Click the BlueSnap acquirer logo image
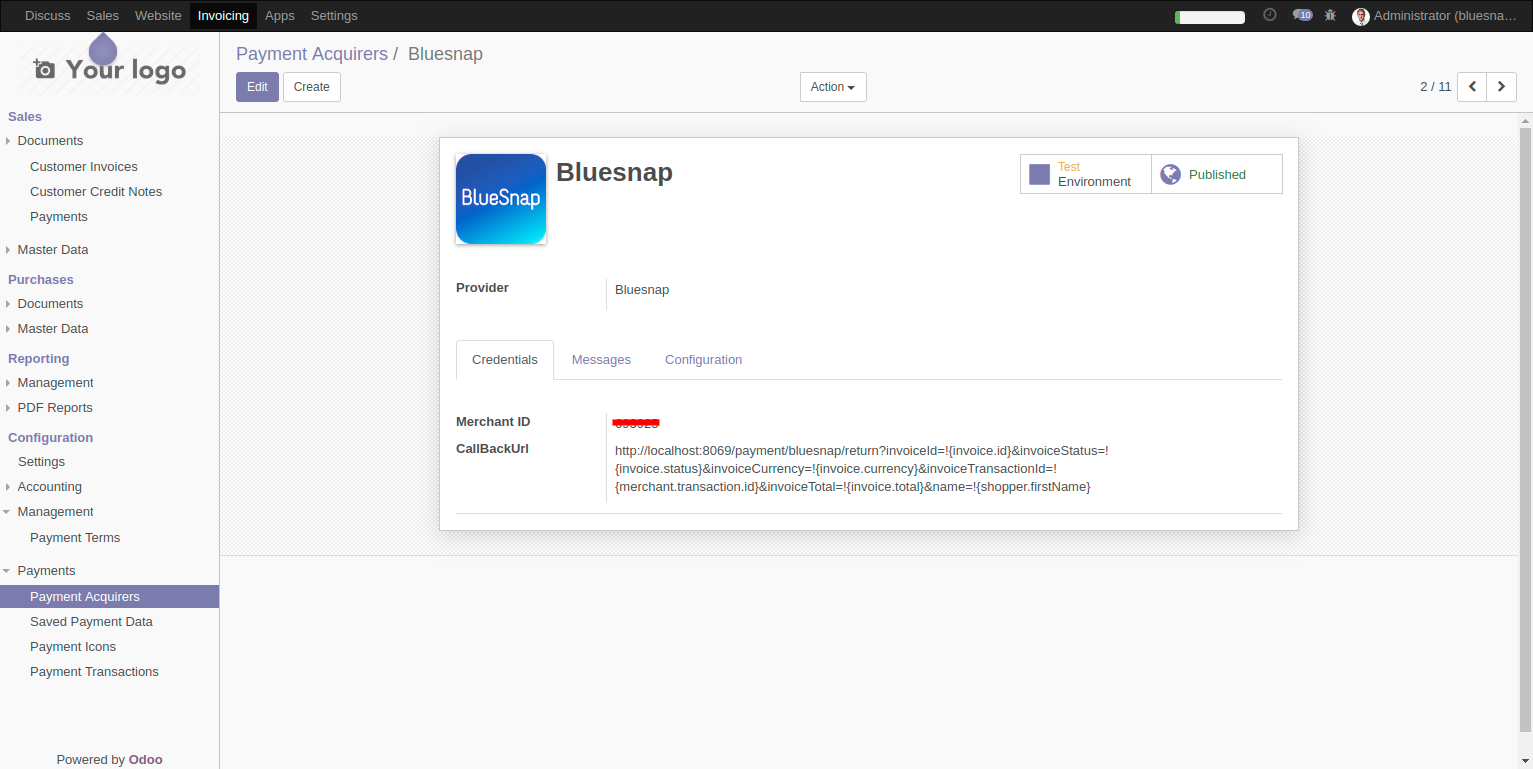The image size is (1533, 769). [501, 199]
